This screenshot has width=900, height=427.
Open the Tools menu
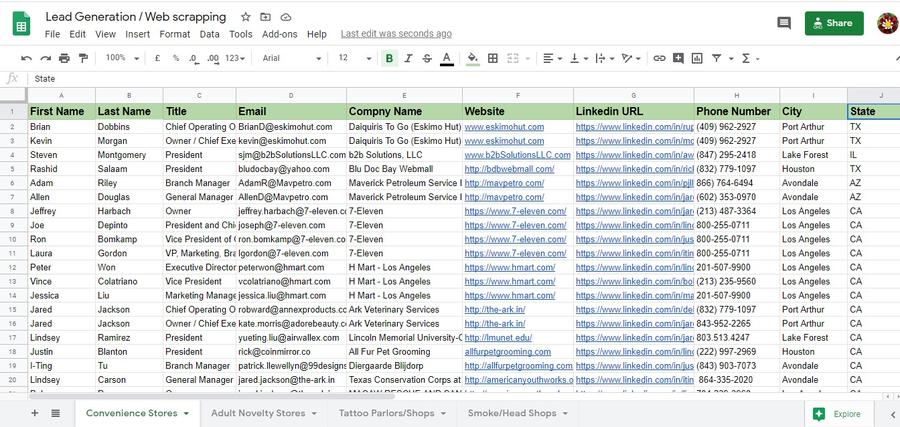[x=240, y=34]
